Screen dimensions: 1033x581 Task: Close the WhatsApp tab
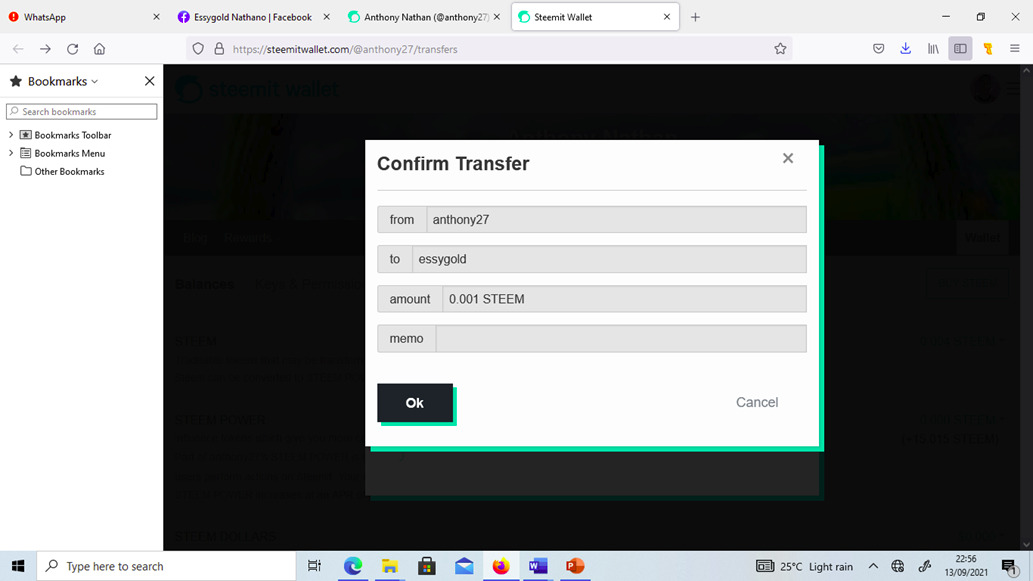tap(156, 17)
